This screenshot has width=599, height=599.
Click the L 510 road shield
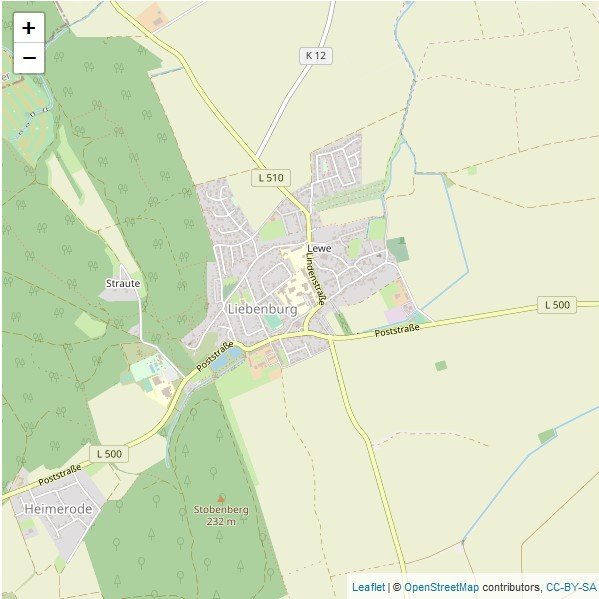coord(271,178)
